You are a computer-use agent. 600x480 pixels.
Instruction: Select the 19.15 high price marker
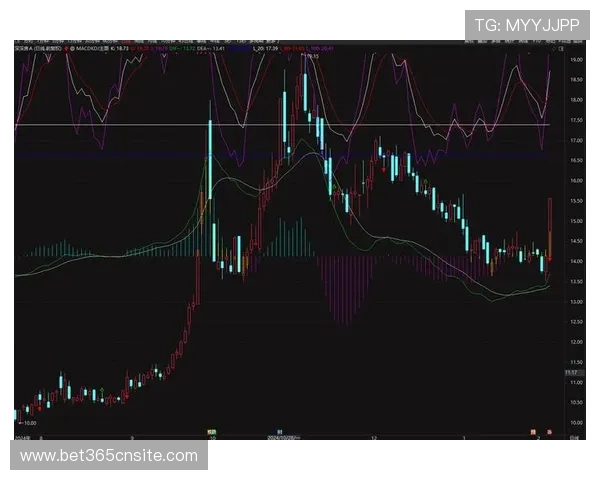(x=311, y=57)
